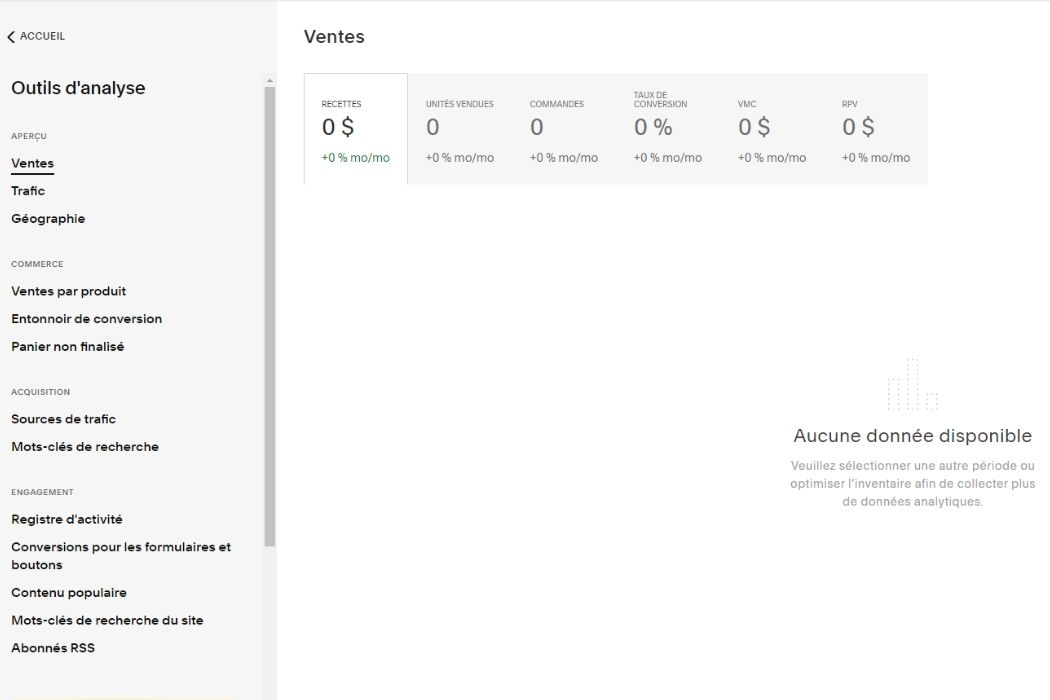The image size is (1050, 700).
Task: Open Panier non finalisé
Action: point(67,346)
